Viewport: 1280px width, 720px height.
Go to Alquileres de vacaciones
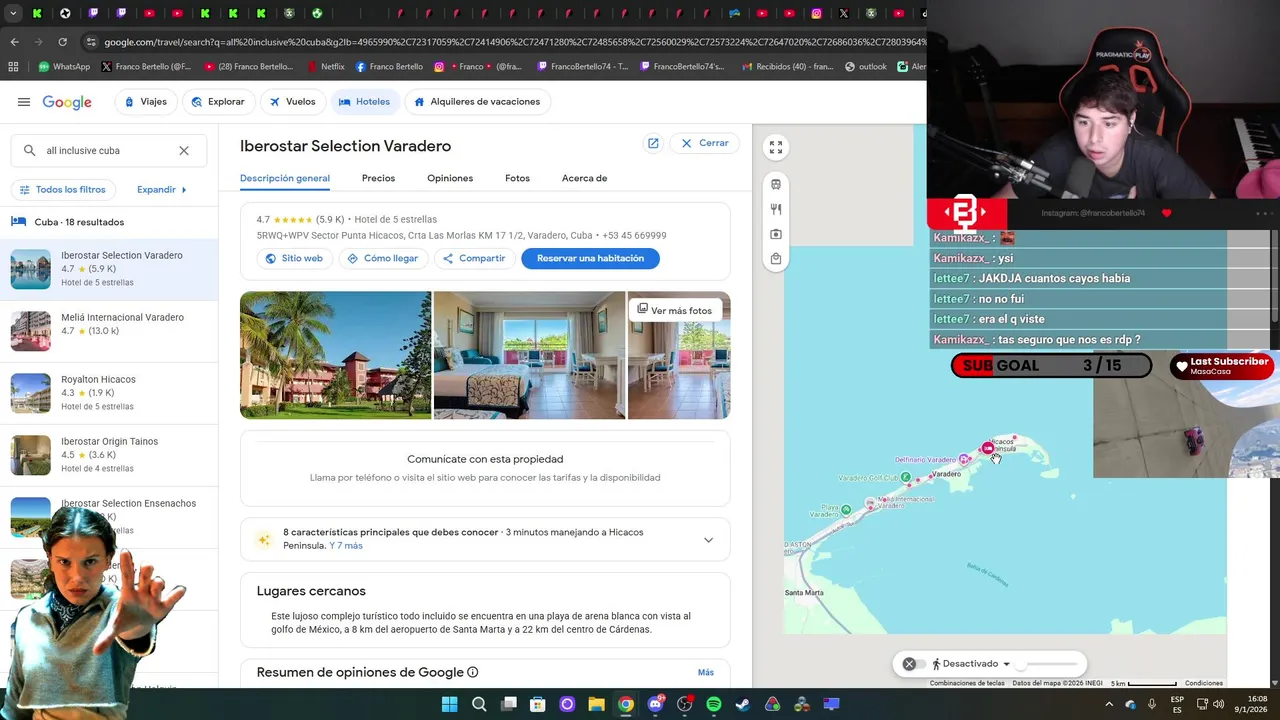point(477,102)
